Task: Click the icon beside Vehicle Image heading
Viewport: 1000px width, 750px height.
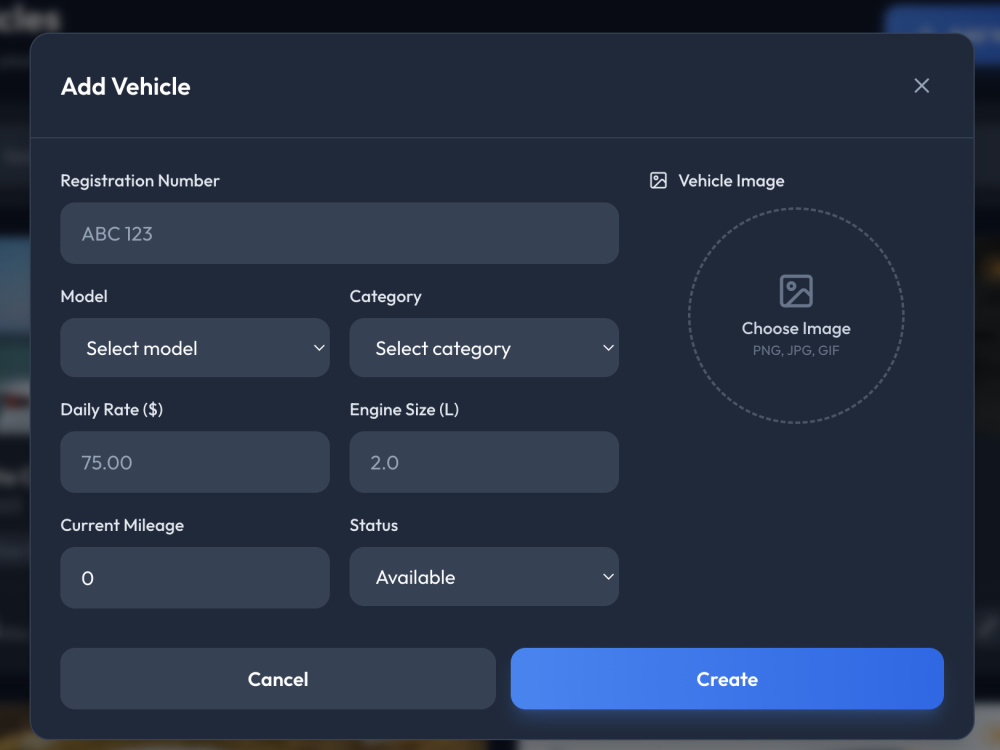Action: (658, 180)
